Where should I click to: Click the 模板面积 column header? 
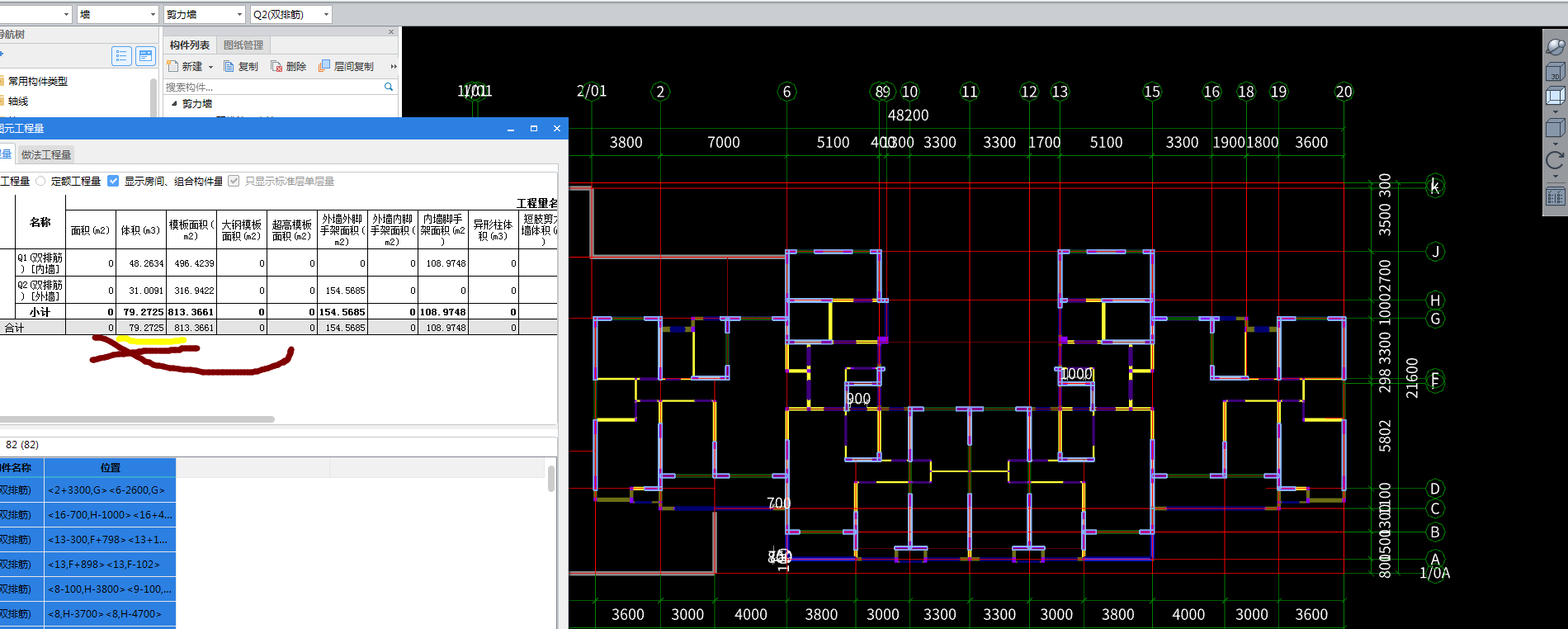[191, 230]
